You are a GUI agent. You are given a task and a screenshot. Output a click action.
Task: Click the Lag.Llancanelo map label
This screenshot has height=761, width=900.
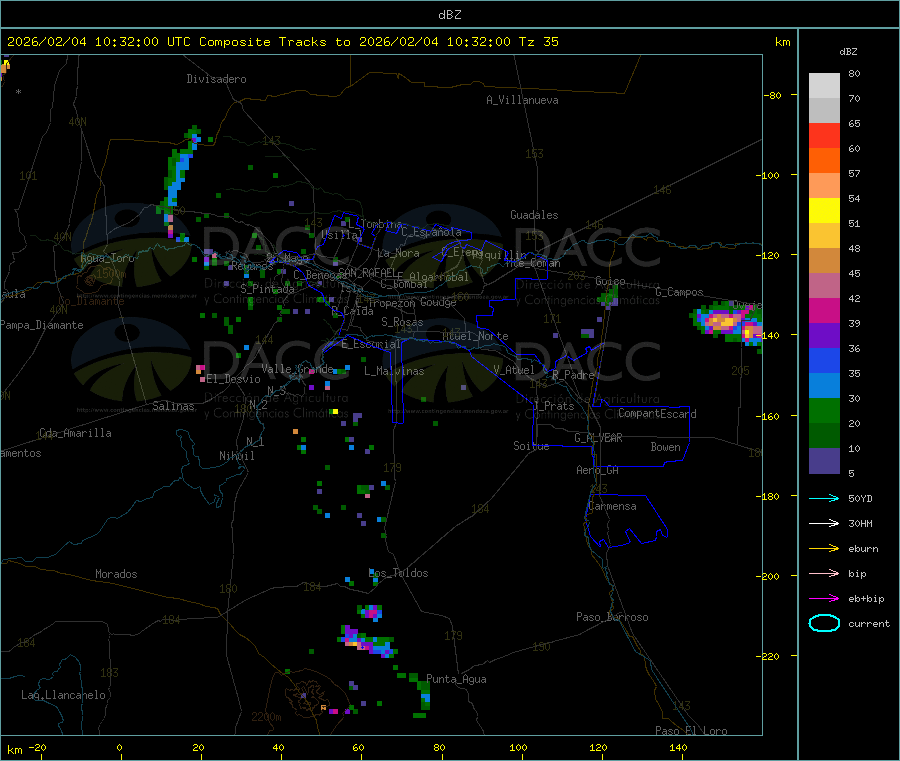point(63,695)
